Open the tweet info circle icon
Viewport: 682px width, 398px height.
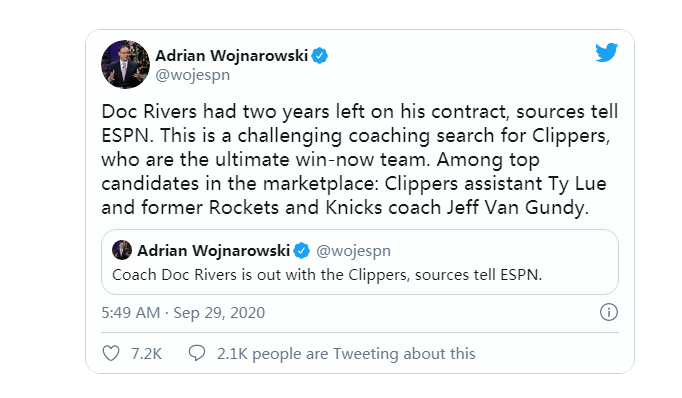(608, 312)
